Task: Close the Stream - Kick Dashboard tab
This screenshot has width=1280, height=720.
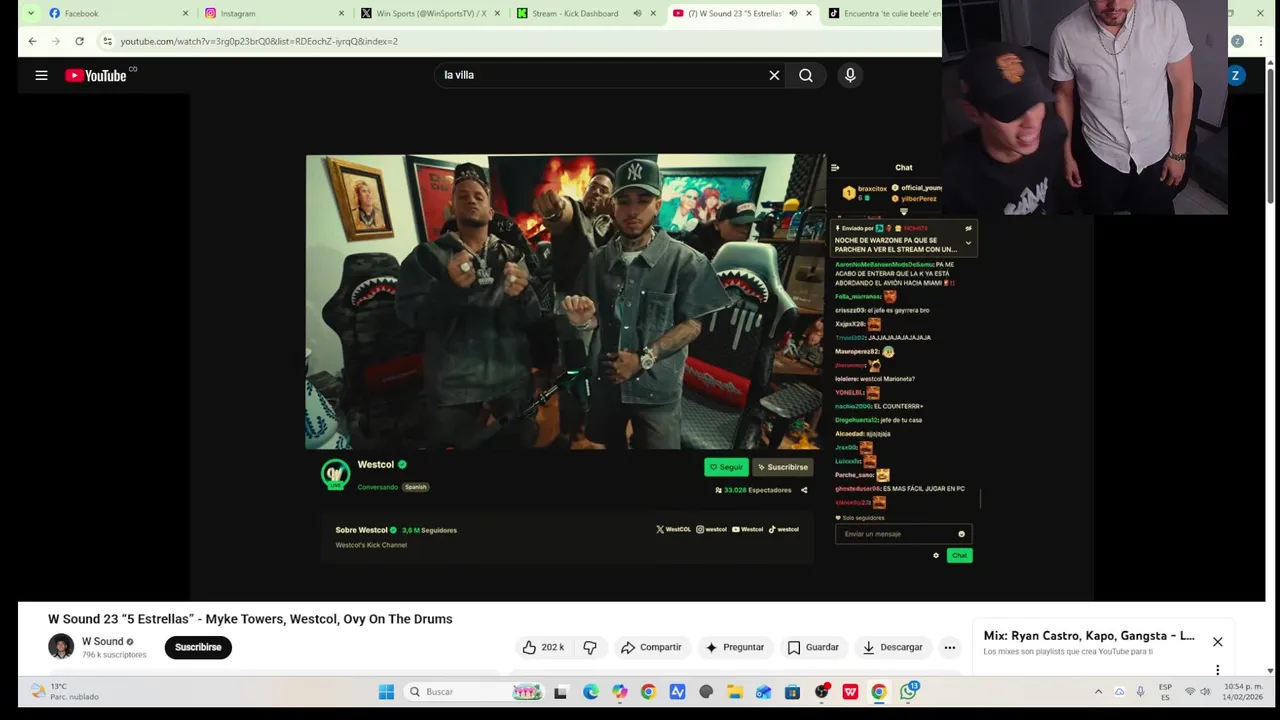Action: (x=653, y=13)
